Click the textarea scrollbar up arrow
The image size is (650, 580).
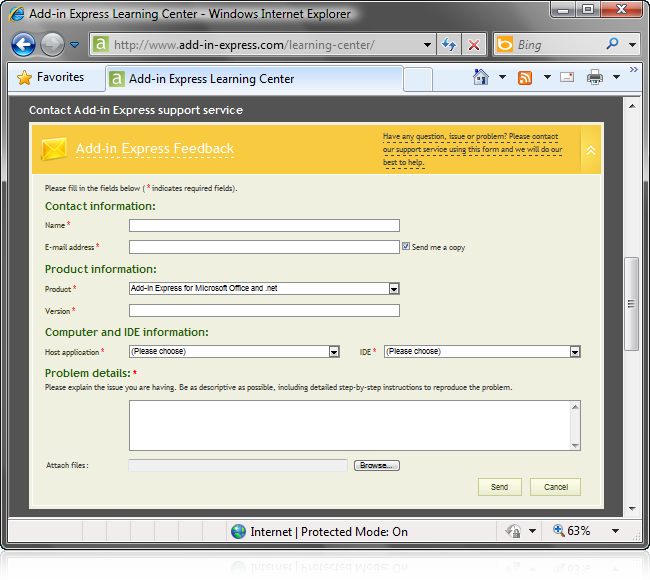click(575, 407)
